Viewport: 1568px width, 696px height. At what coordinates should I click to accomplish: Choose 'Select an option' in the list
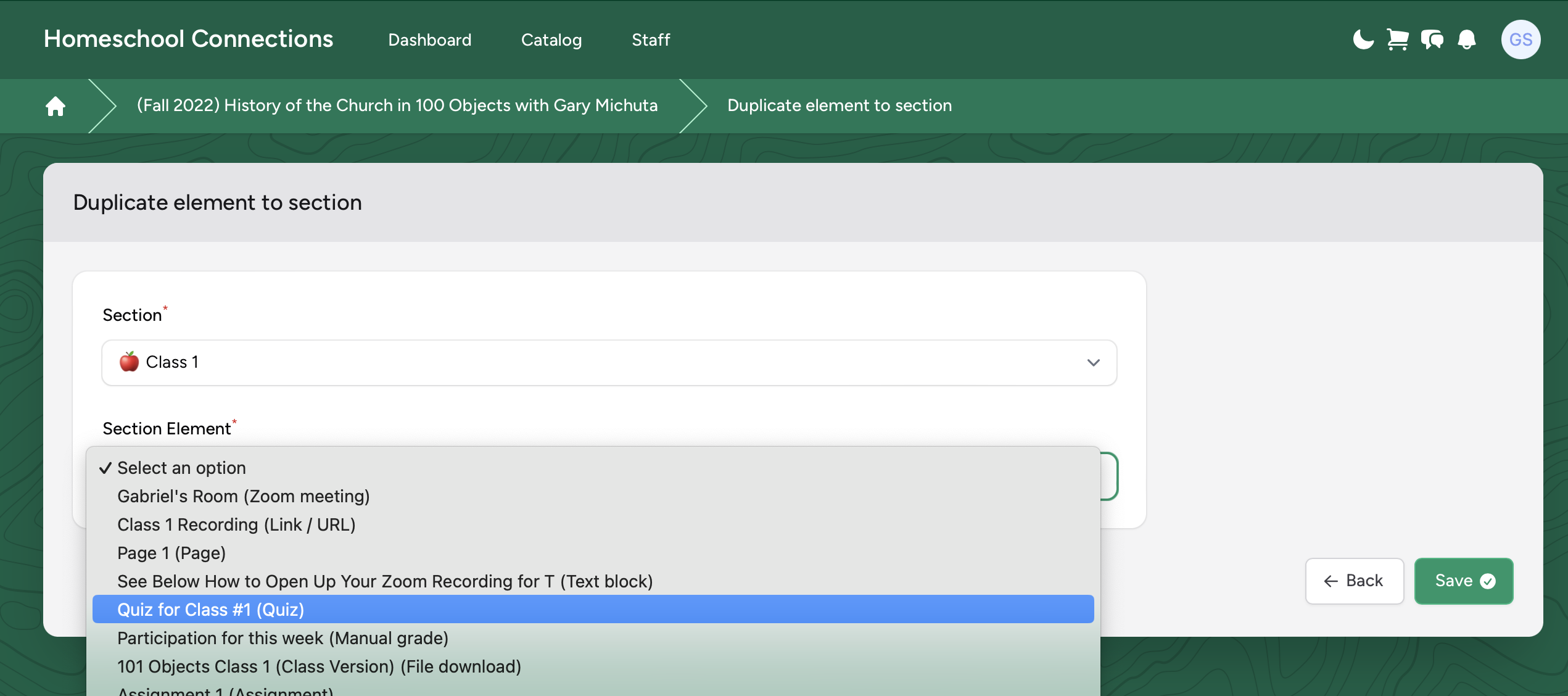pos(593,468)
